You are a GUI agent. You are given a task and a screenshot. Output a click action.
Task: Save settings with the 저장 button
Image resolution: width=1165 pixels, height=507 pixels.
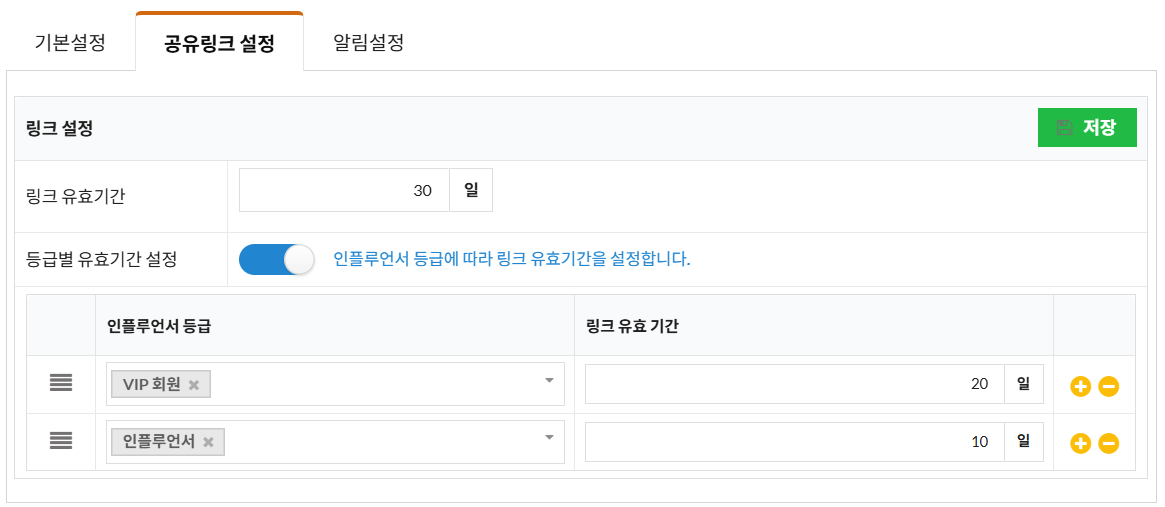click(1087, 128)
